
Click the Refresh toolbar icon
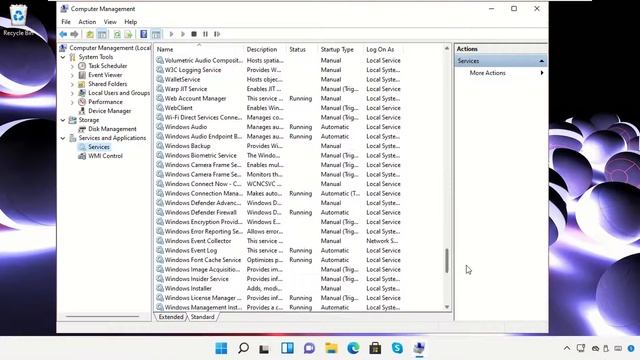pyautogui.click(x=117, y=34)
